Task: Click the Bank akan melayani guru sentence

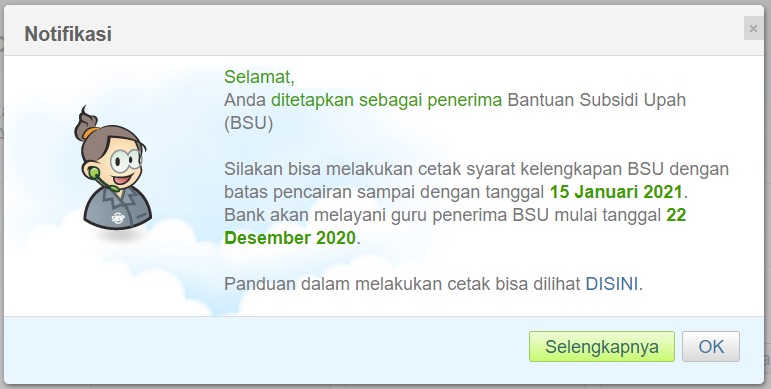Action: (x=443, y=215)
